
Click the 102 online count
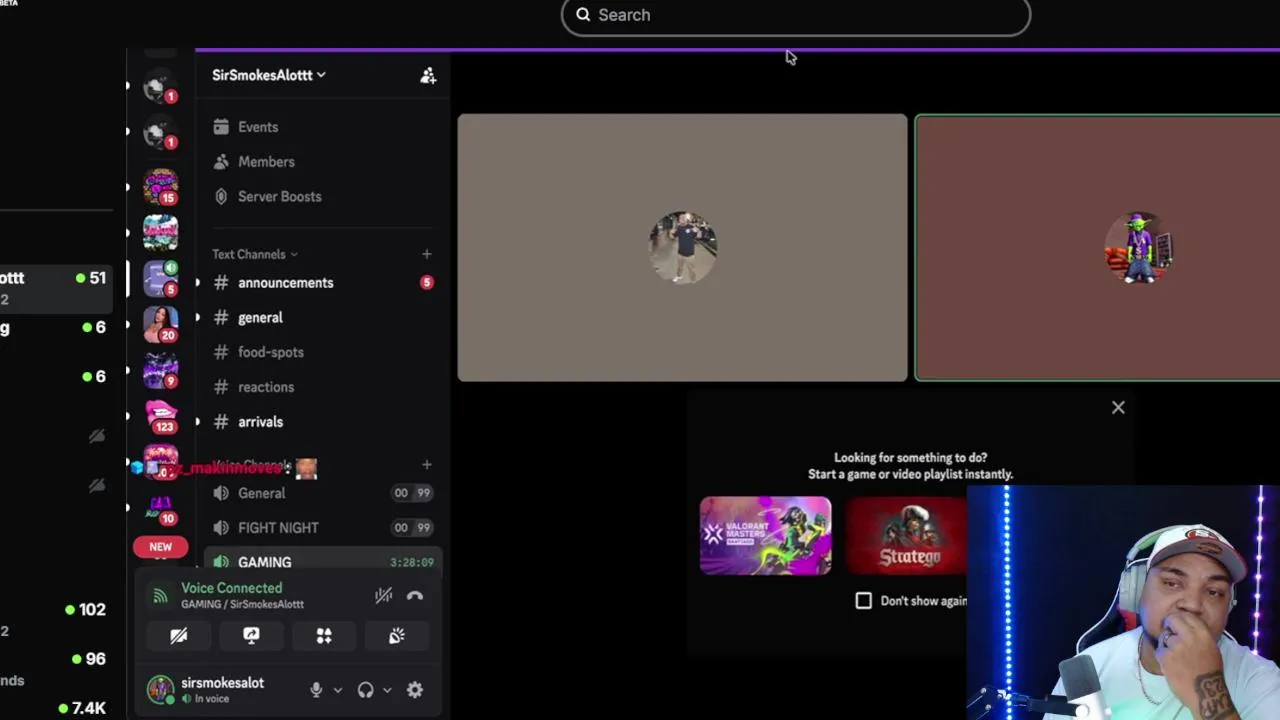(x=92, y=610)
